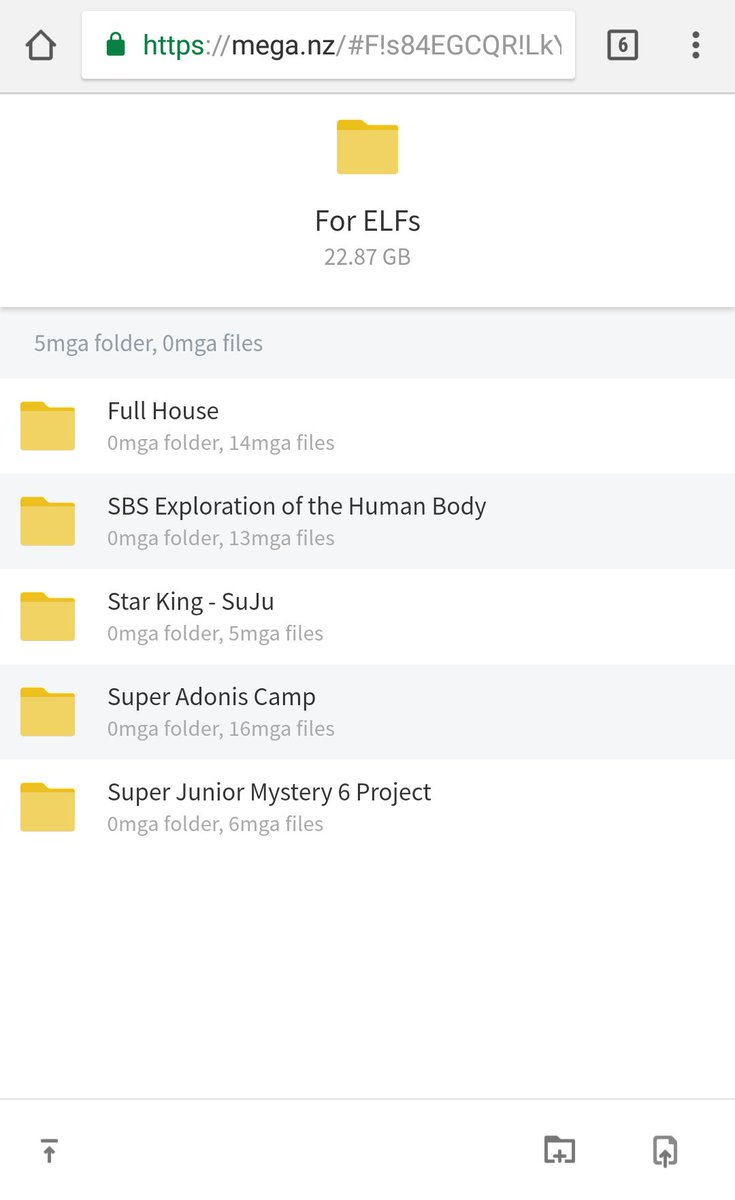Tap the Super Adonis Camp folder icon

pyautogui.click(x=47, y=711)
